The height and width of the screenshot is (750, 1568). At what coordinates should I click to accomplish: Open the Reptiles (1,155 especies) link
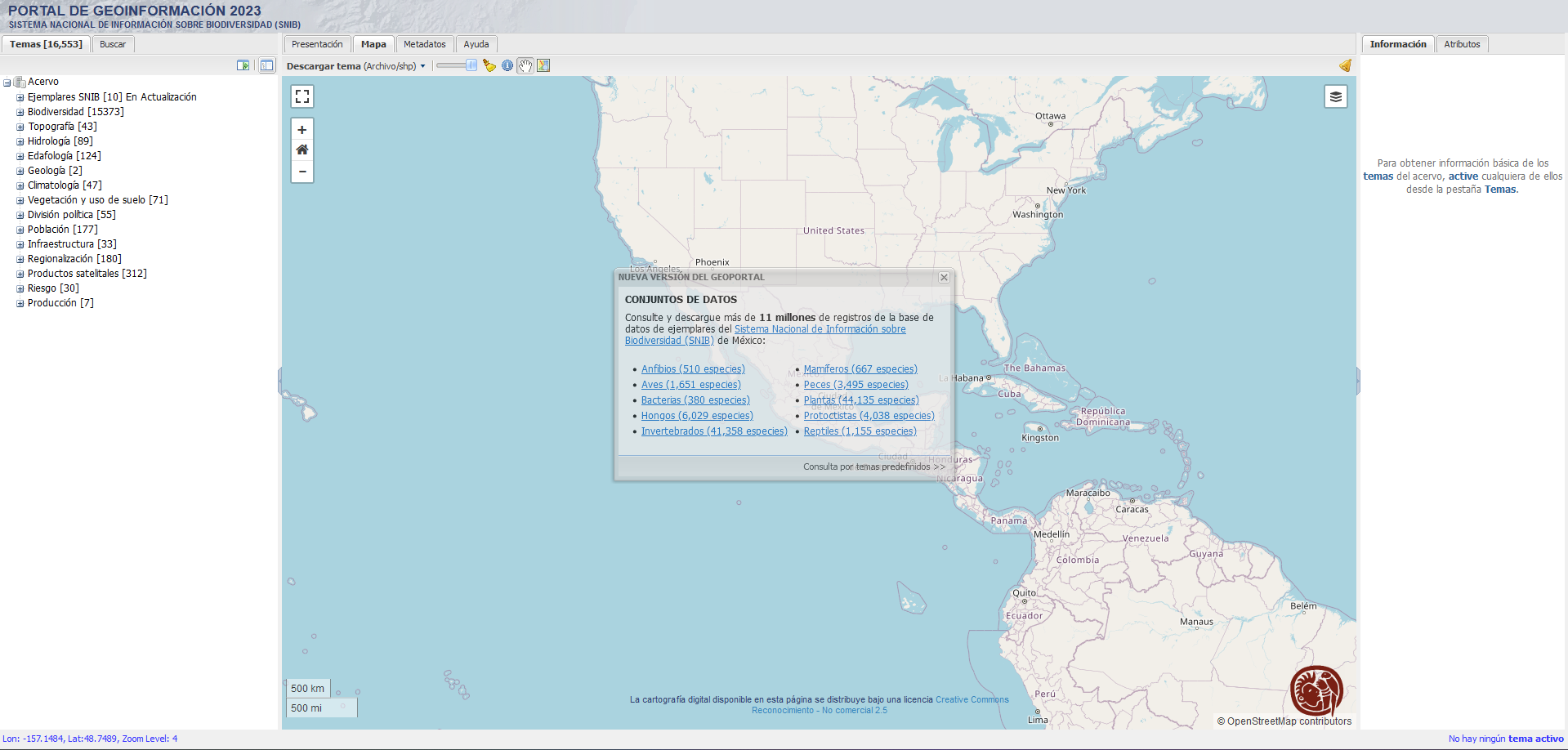[x=860, y=431]
